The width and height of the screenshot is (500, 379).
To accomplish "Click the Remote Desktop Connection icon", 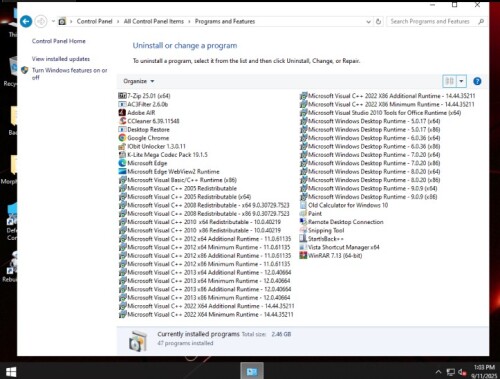I will (303, 222).
